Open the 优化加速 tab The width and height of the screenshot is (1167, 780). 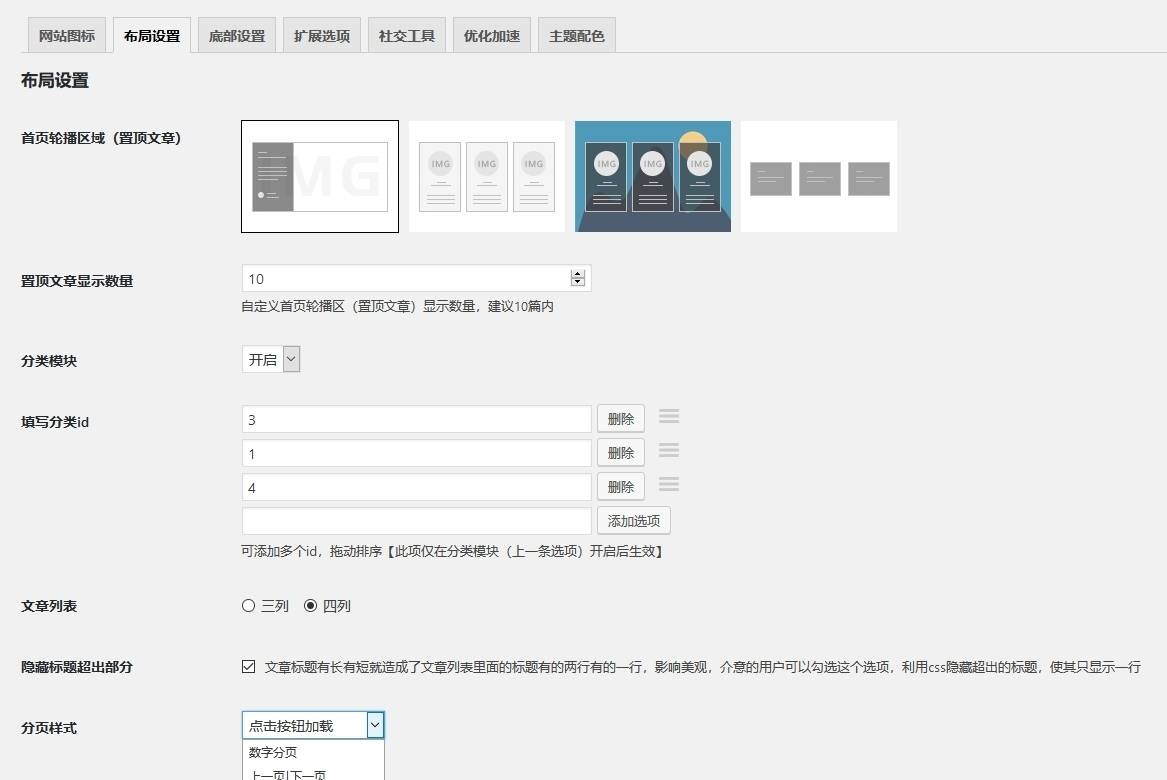pyautogui.click(x=492, y=36)
